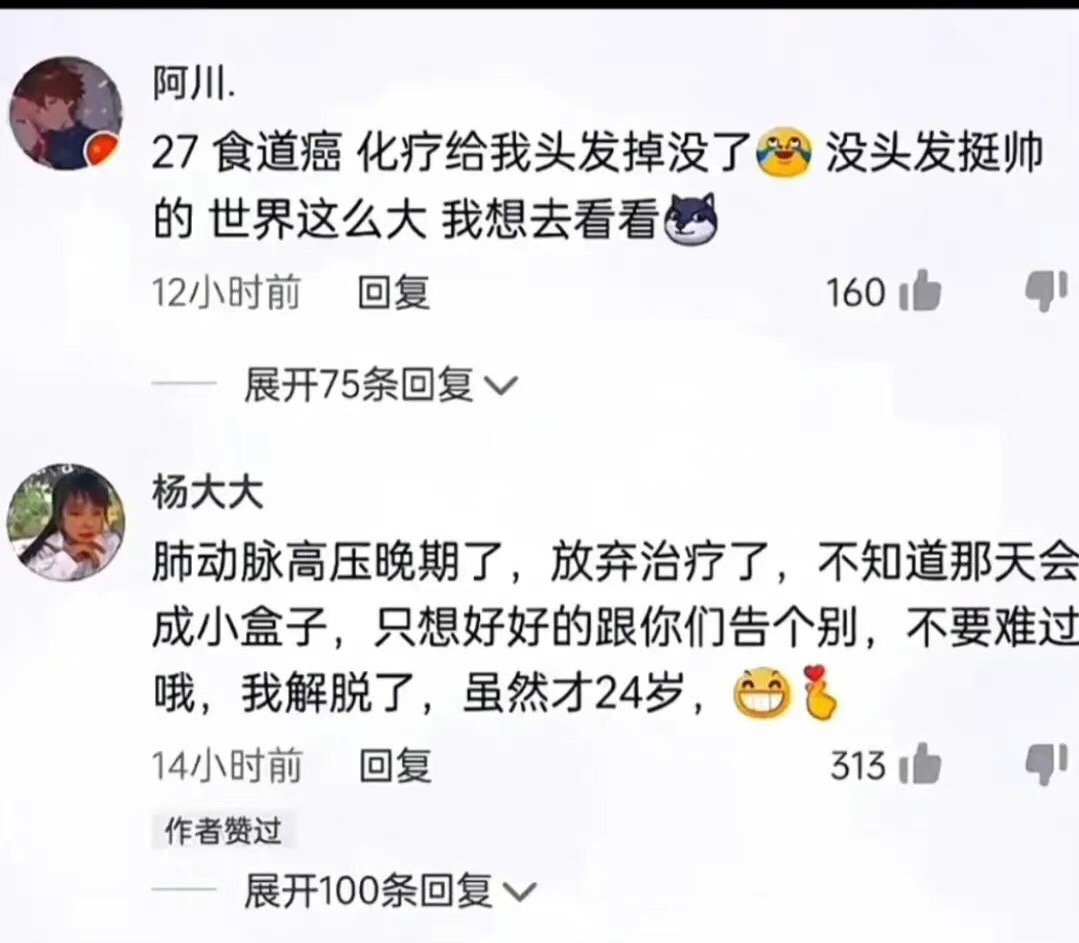The height and width of the screenshot is (943, 1079).
Task: Open username 杨大大 profile link
Action: [x=208, y=494]
